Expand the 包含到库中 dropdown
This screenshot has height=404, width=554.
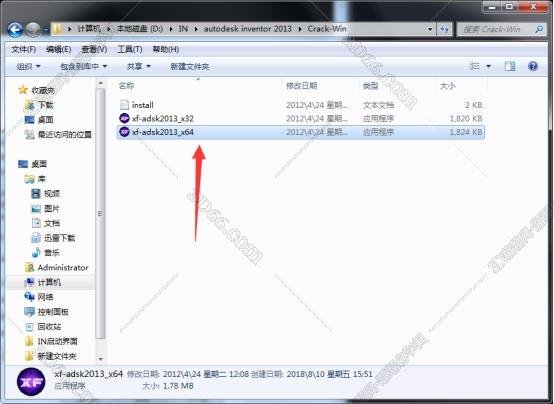coord(83,66)
